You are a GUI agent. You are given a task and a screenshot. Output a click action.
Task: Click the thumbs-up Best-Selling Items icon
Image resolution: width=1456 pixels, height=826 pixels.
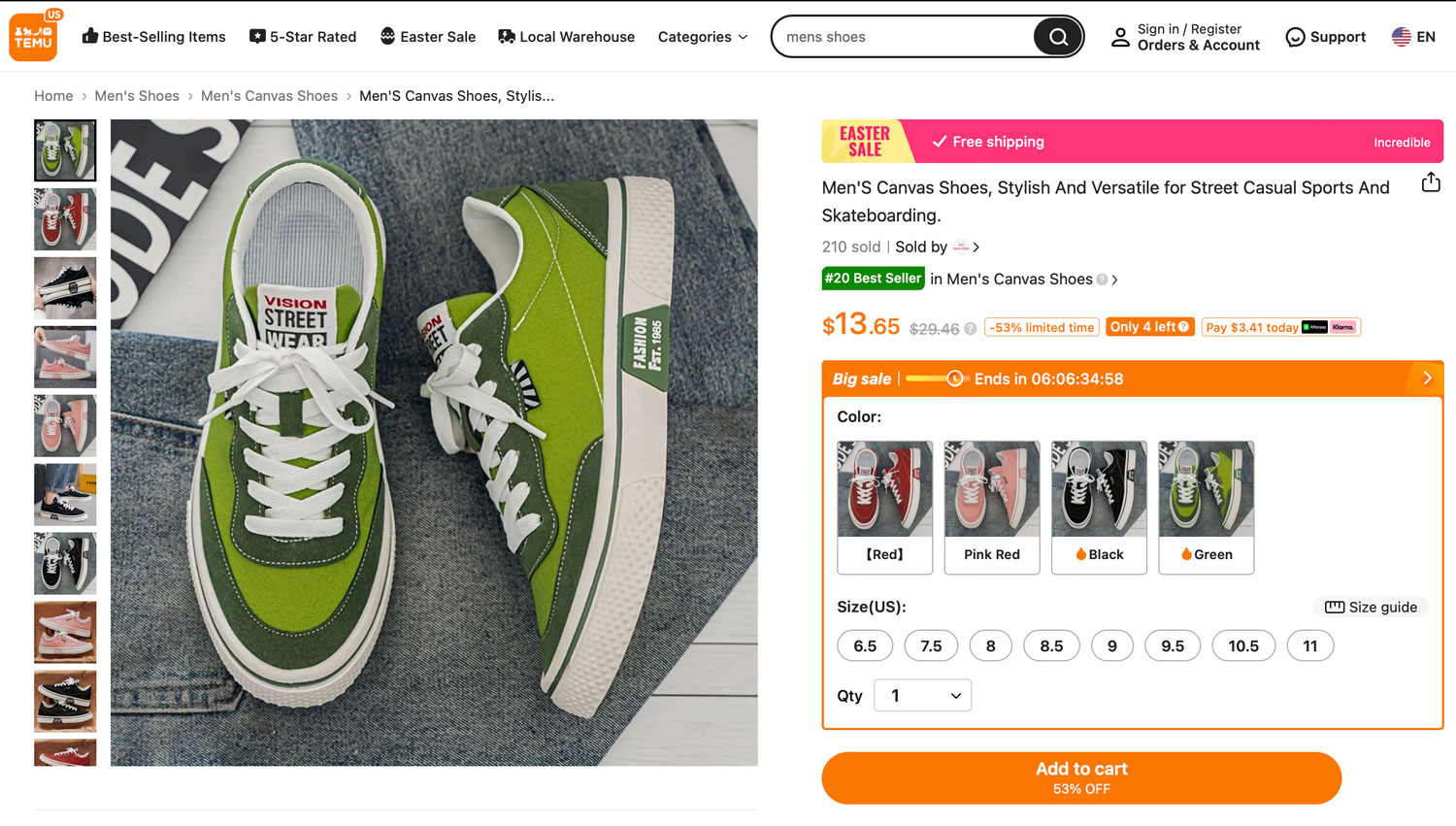[90, 36]
